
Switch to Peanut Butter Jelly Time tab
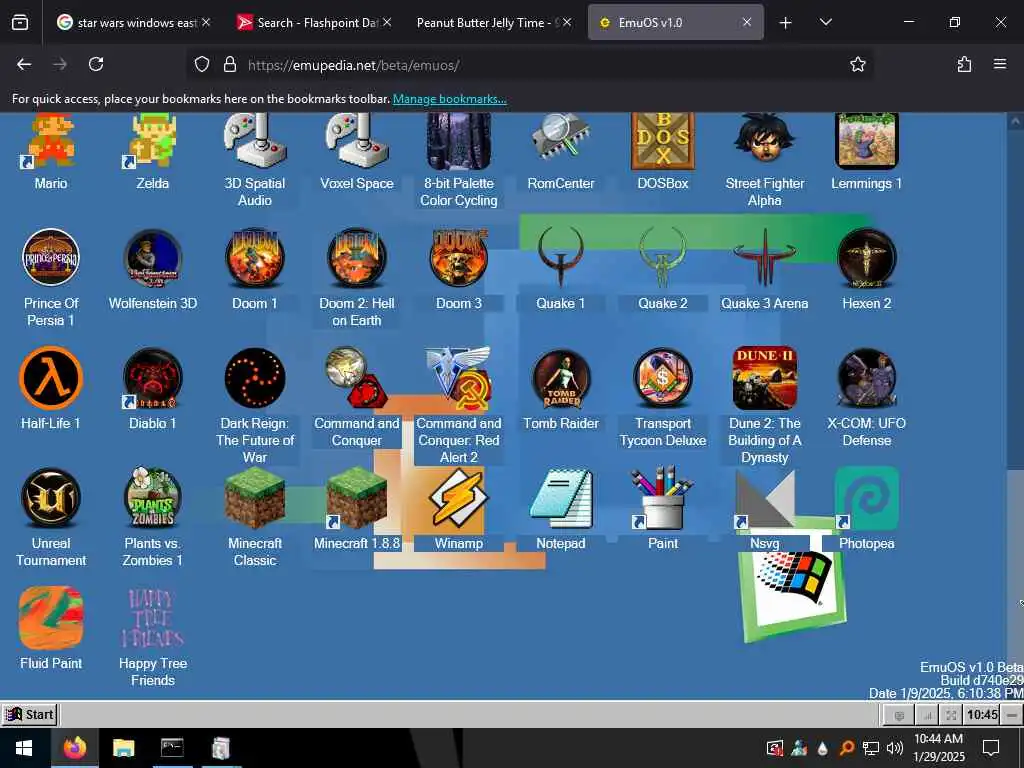coord(493,22)
